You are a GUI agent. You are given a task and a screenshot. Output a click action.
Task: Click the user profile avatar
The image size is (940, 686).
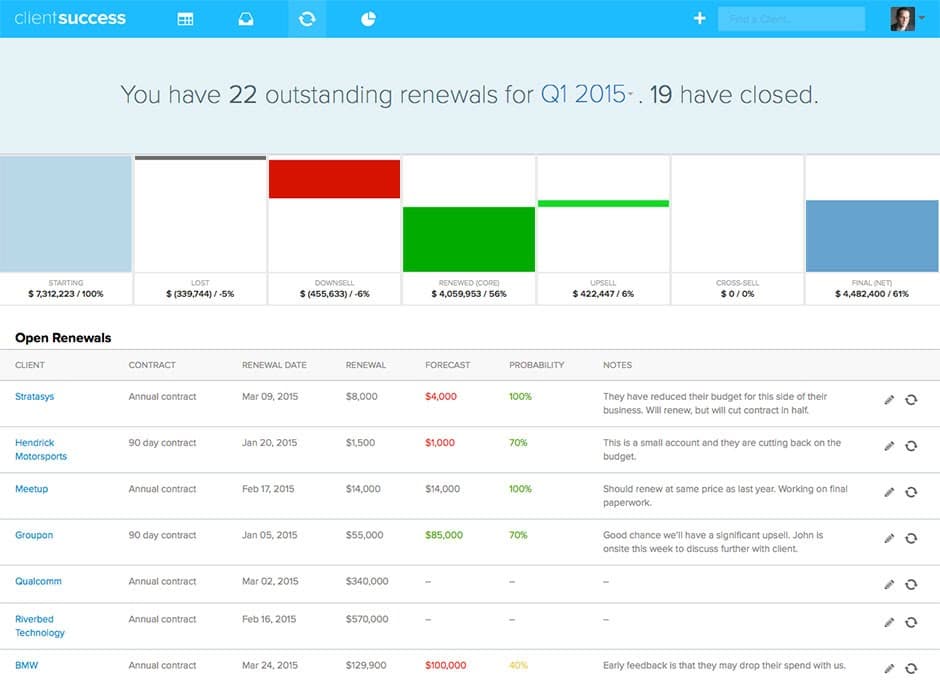[902, 19]
